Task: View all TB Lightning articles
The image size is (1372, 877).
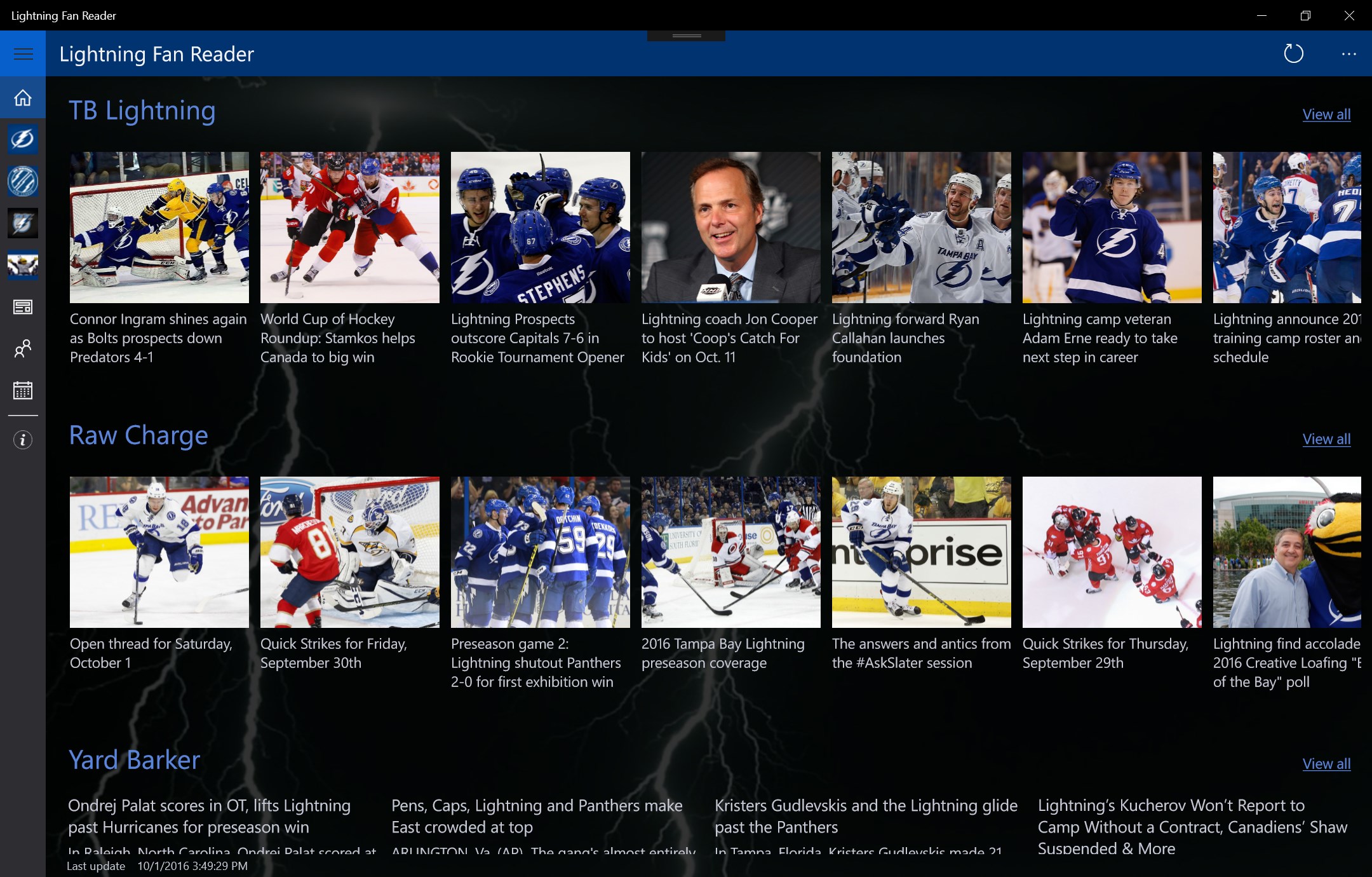Action: point(1326,114)
